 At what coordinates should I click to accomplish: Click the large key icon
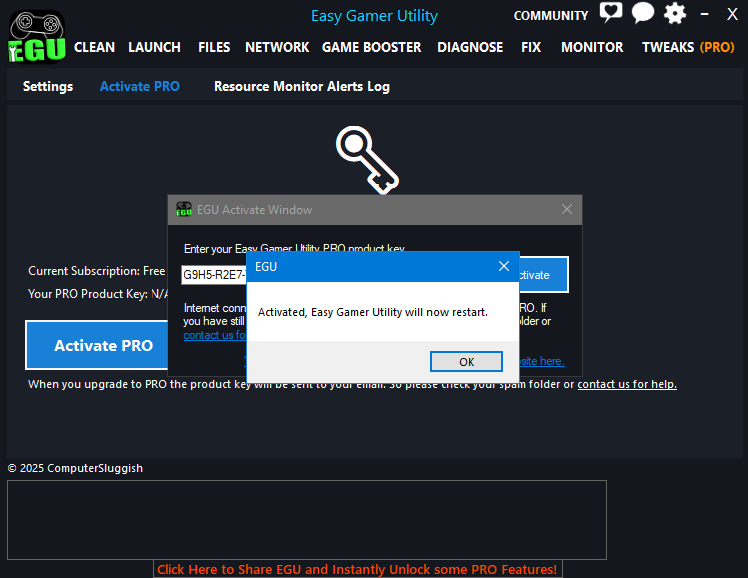pyautogui.click(x=367, y=160)
